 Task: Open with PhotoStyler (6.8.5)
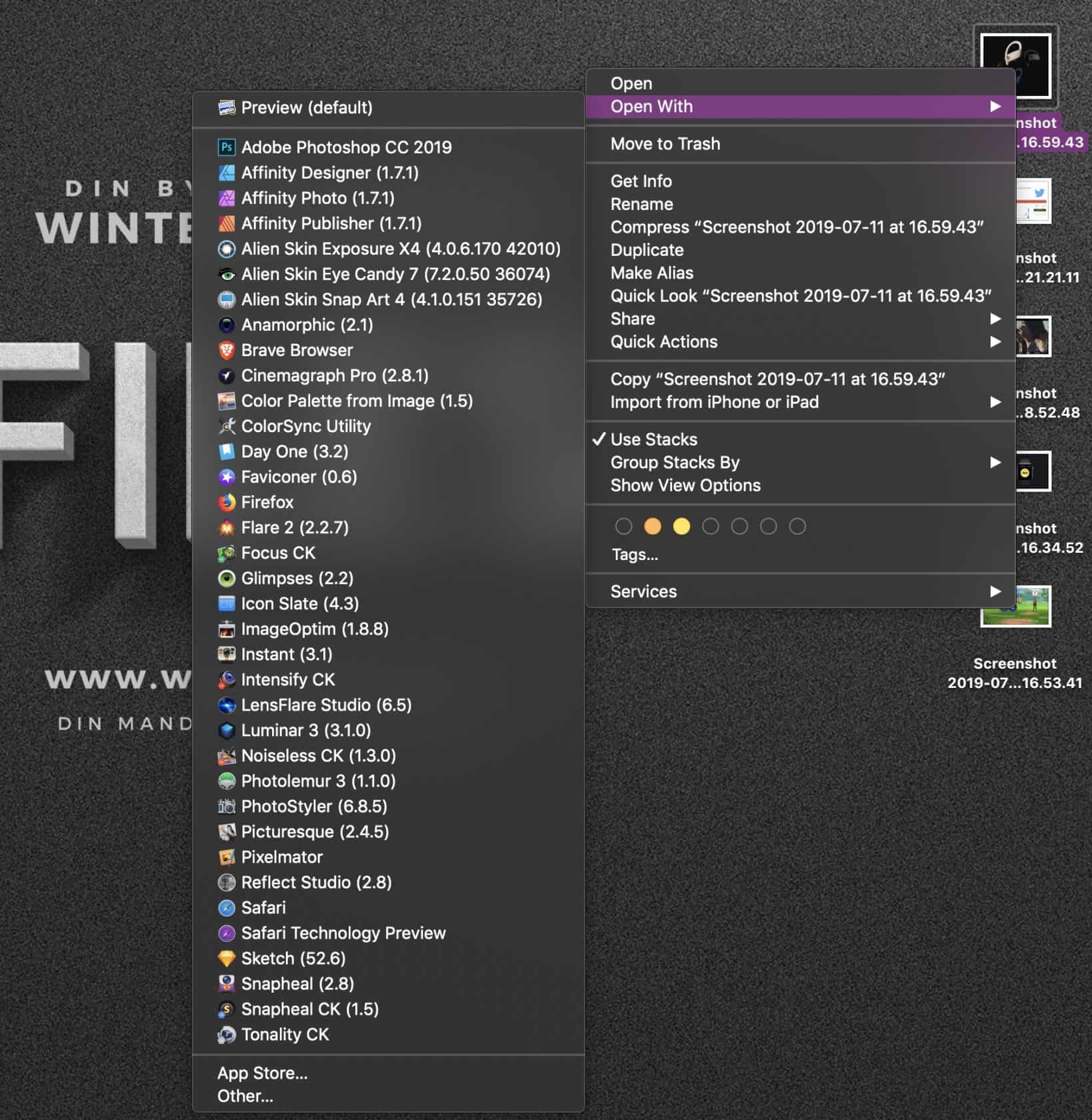(x=388, y=806)
